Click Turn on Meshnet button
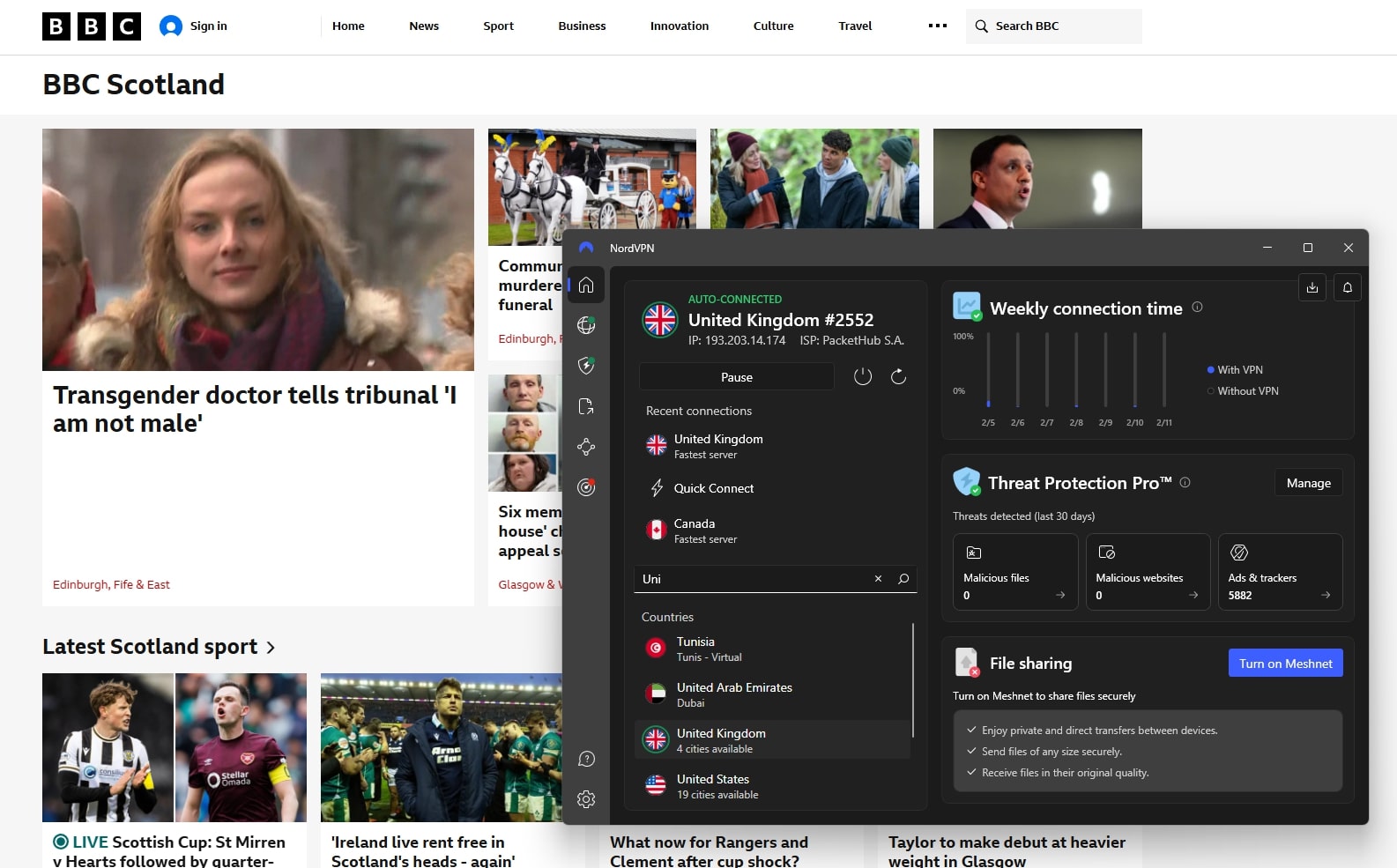This screenshot has width=1397, height=868. click(1286, 664)
